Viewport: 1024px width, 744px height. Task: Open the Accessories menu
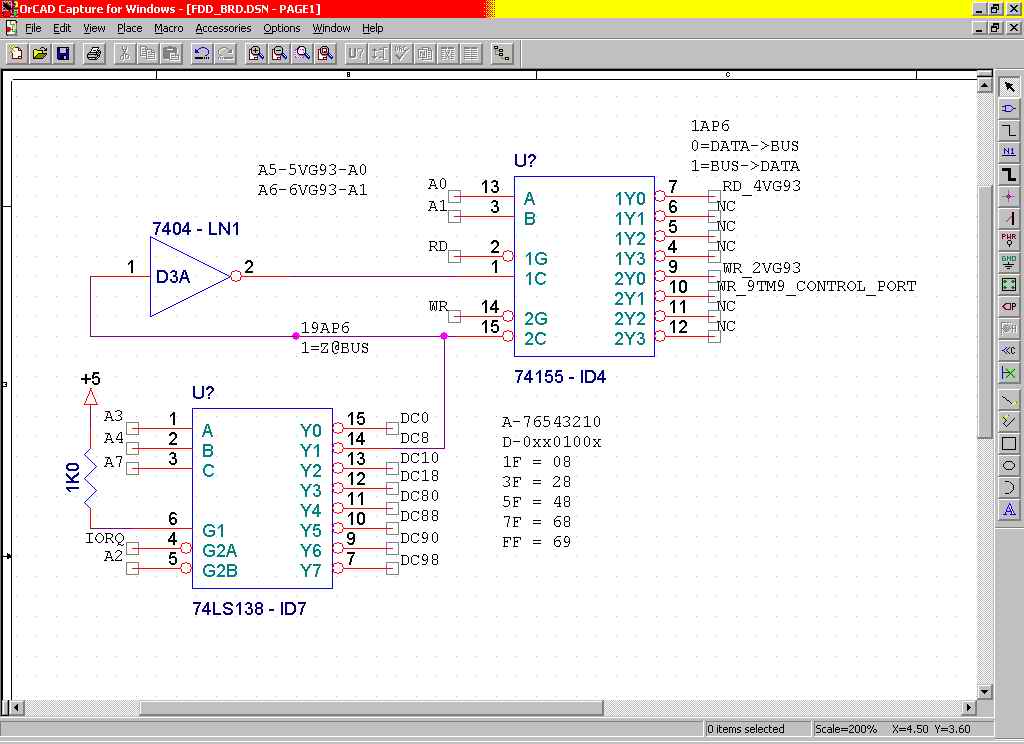tap(222, 28)
